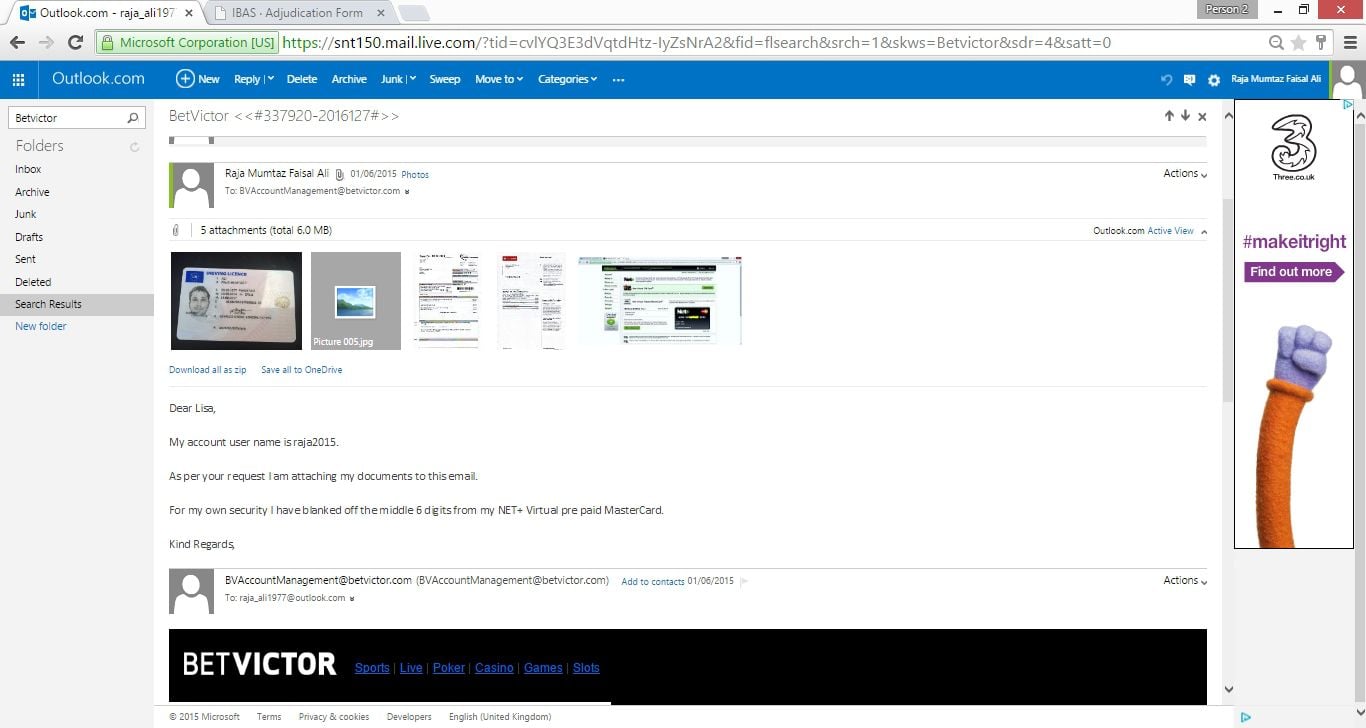Open the Outlook settings gear
The image size is (1366, 728).
click(x=1214, y=79)
